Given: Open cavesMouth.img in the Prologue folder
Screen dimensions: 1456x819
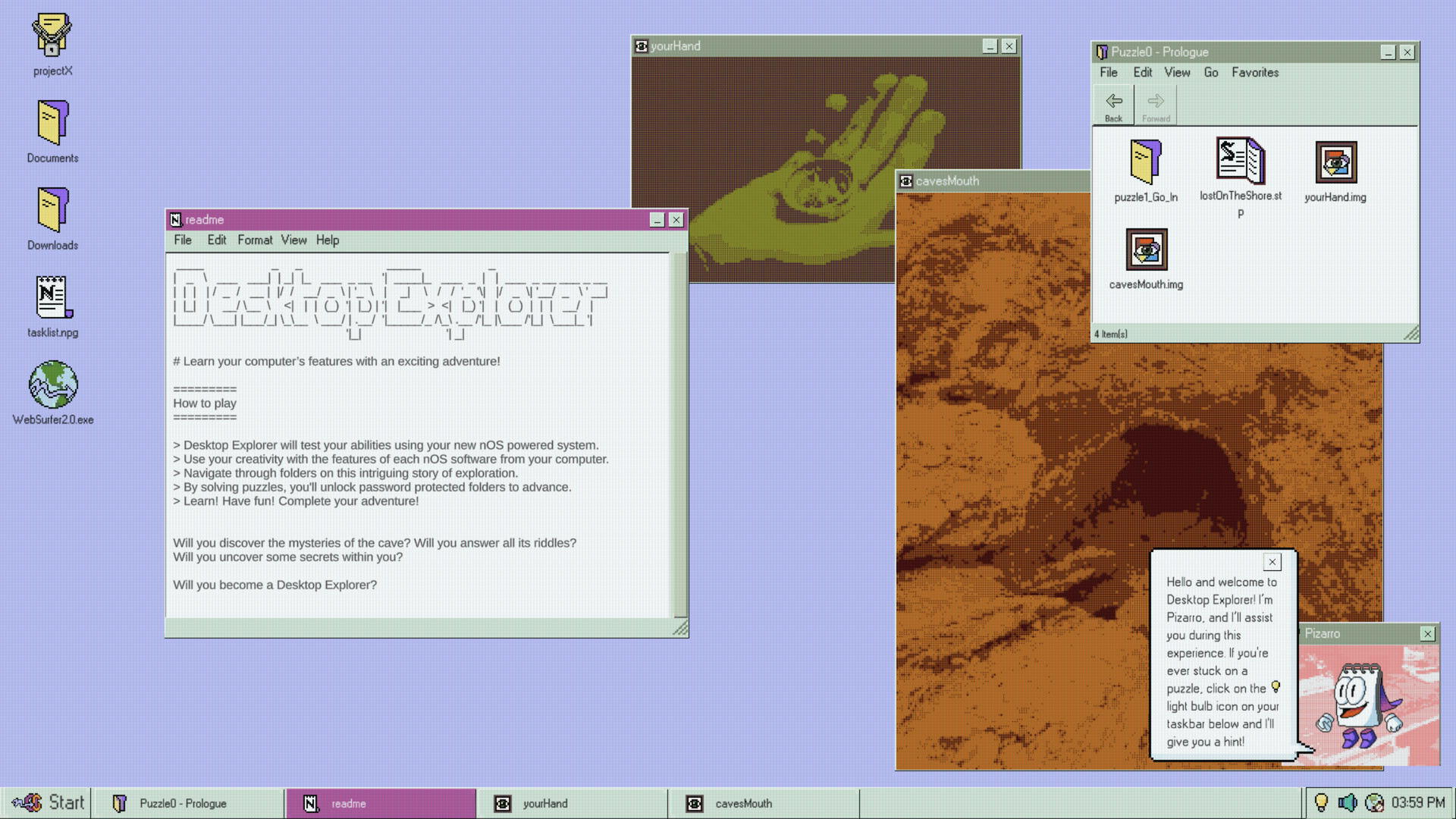Looking at the screenshot, I should tap(1146, 250).
